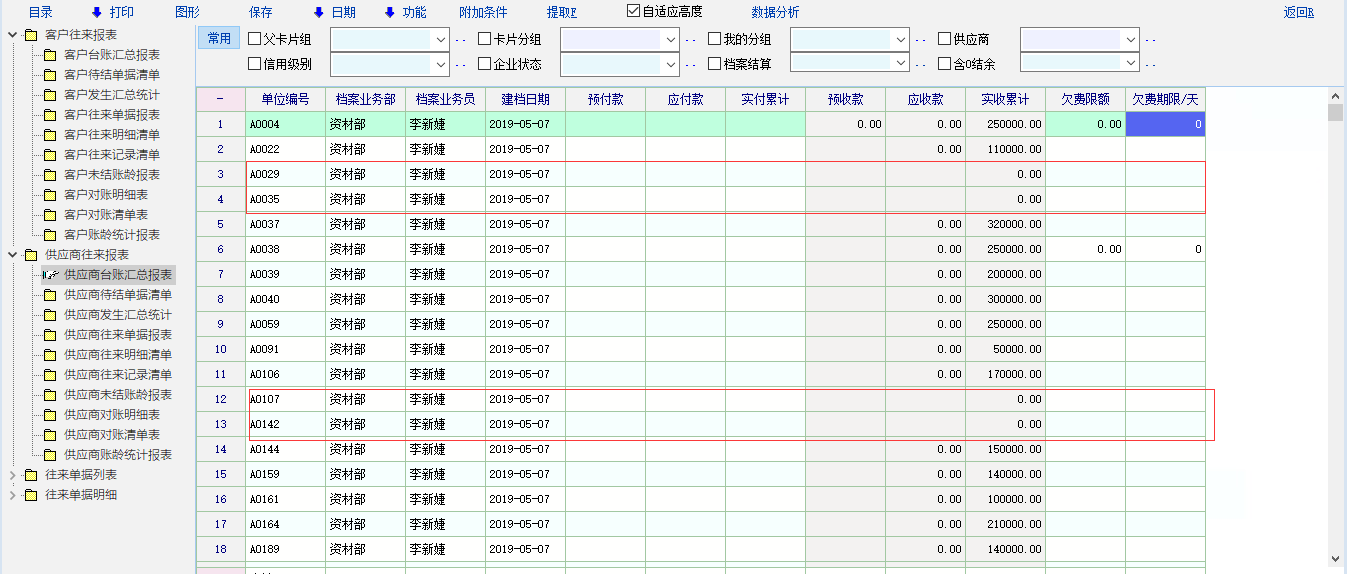Uncheck the 自适应高度 checkbox
The image size is (1347, 574).
click(633, 12)
